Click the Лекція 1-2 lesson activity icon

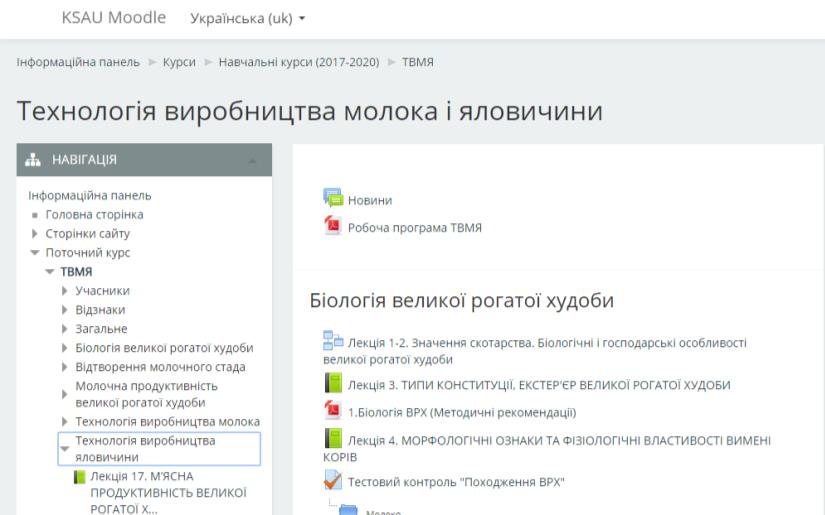pos(333,340)
